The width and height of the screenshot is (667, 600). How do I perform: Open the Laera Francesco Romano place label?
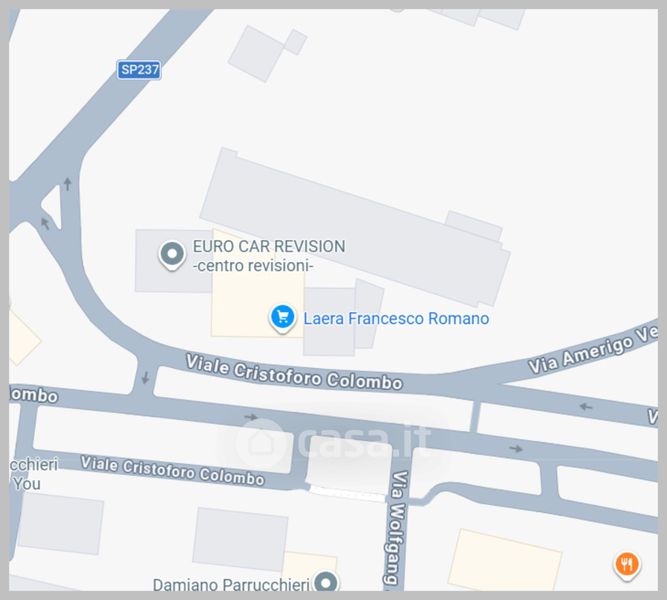pos(396,319)
